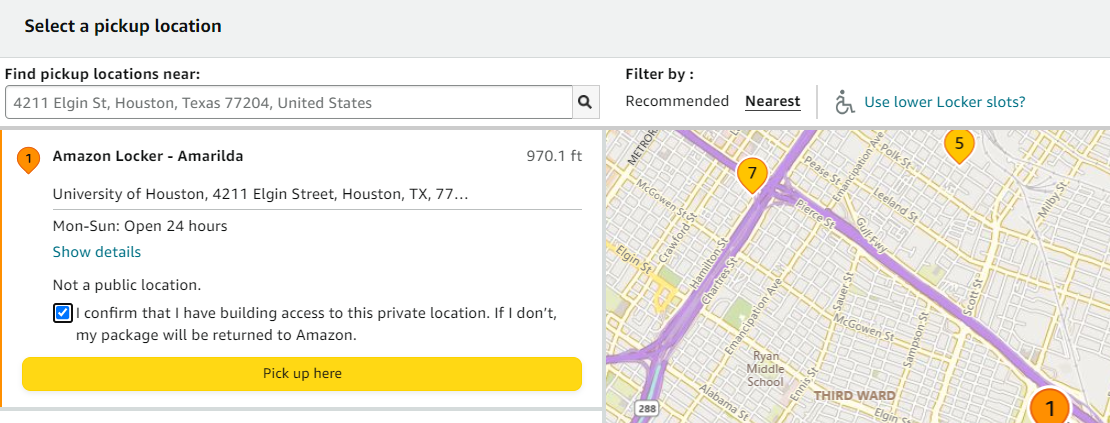Filter locations by Nearest
Screen dimensions: 1110x423
(x=772, y=101)
